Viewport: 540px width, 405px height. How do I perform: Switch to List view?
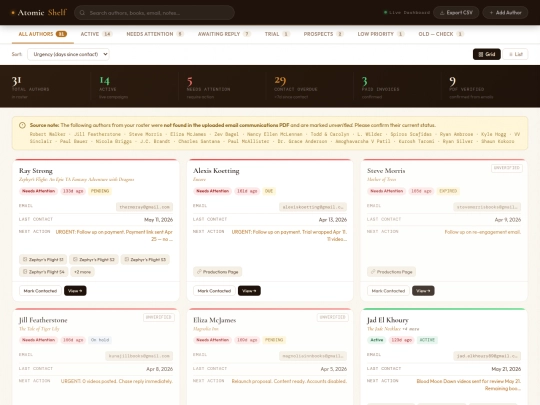515,54
